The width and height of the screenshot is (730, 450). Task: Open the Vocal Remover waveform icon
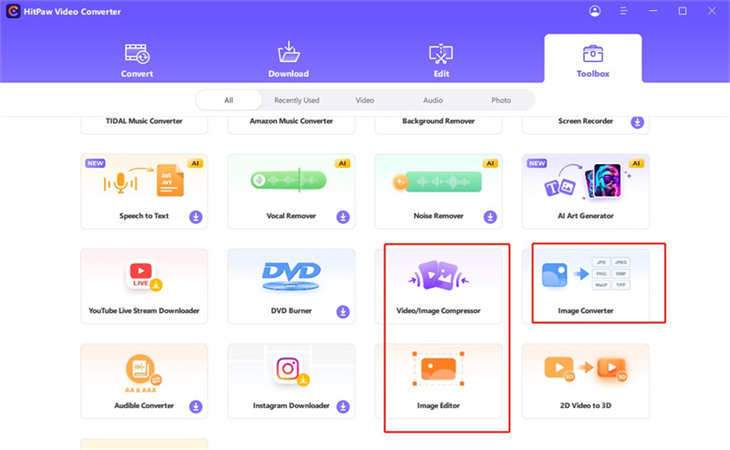pyautogui.click(x=289, y=180)
